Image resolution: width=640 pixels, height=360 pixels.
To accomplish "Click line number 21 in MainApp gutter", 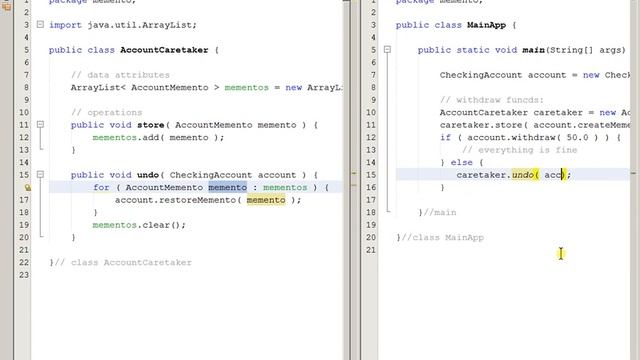I will pos(371,250).
